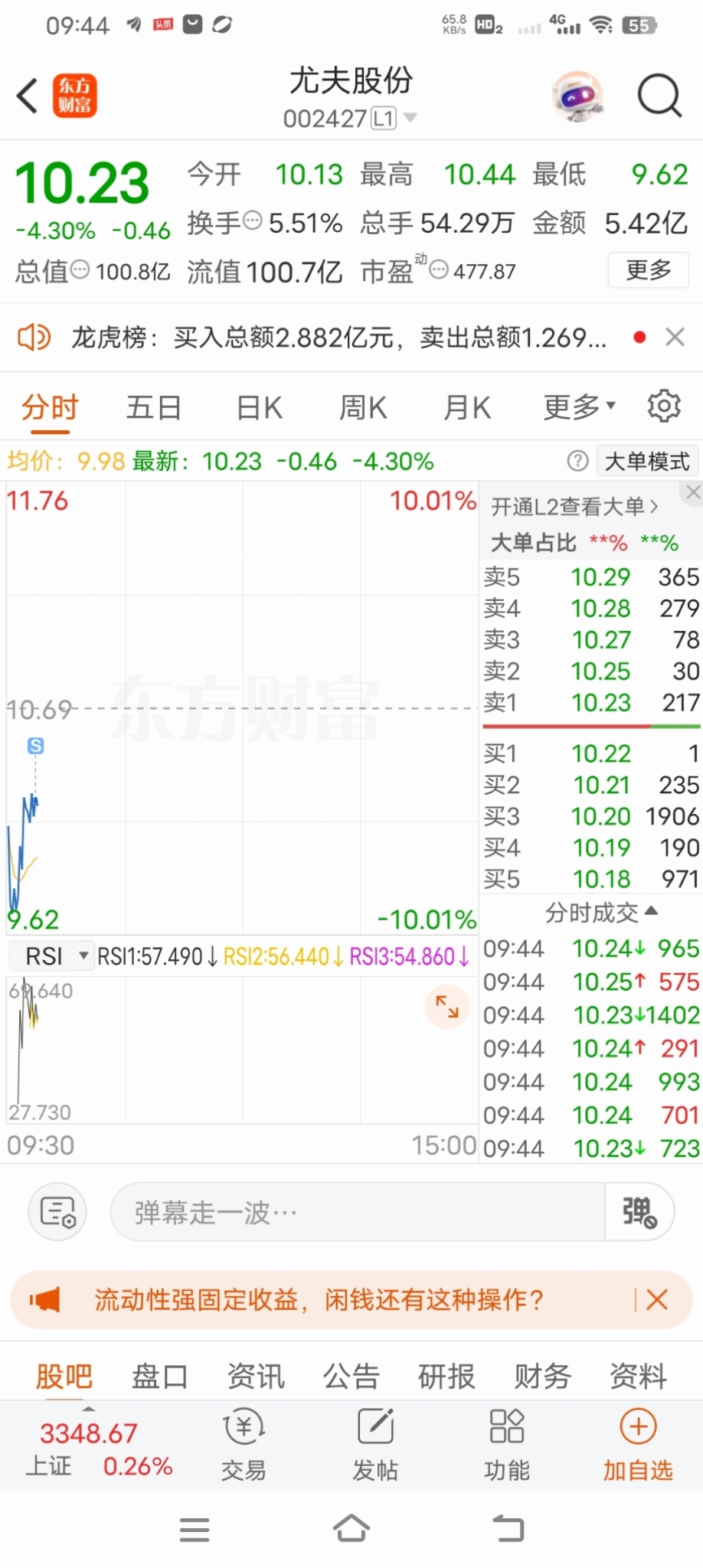Switch to the 月K chart tab
This screenshot has width=703, height=1568.
coord(467,407)
